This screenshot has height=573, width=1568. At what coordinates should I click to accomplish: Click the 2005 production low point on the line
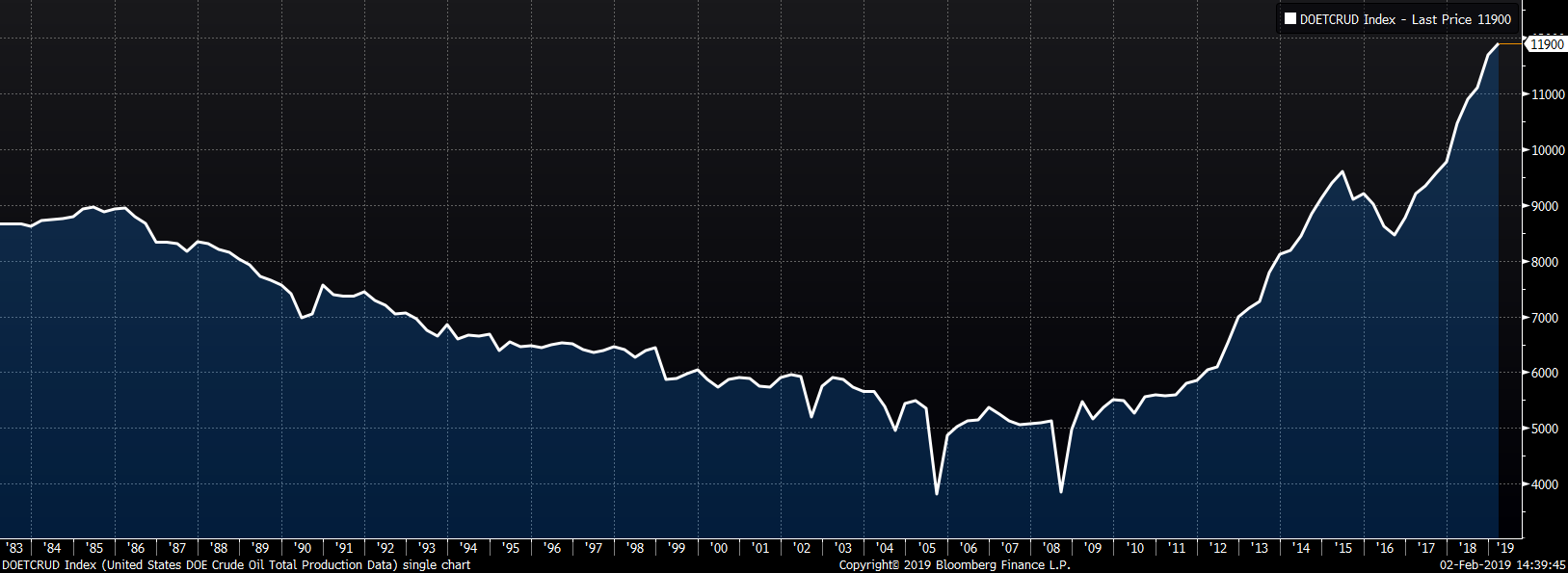[937, 493]
